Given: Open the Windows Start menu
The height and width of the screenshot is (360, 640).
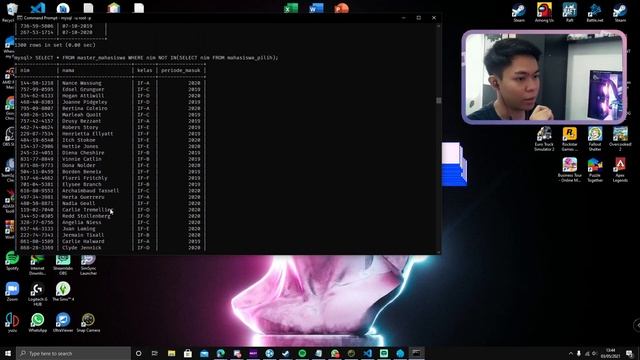Looking at the screenshot, I should tap(8, 353).
